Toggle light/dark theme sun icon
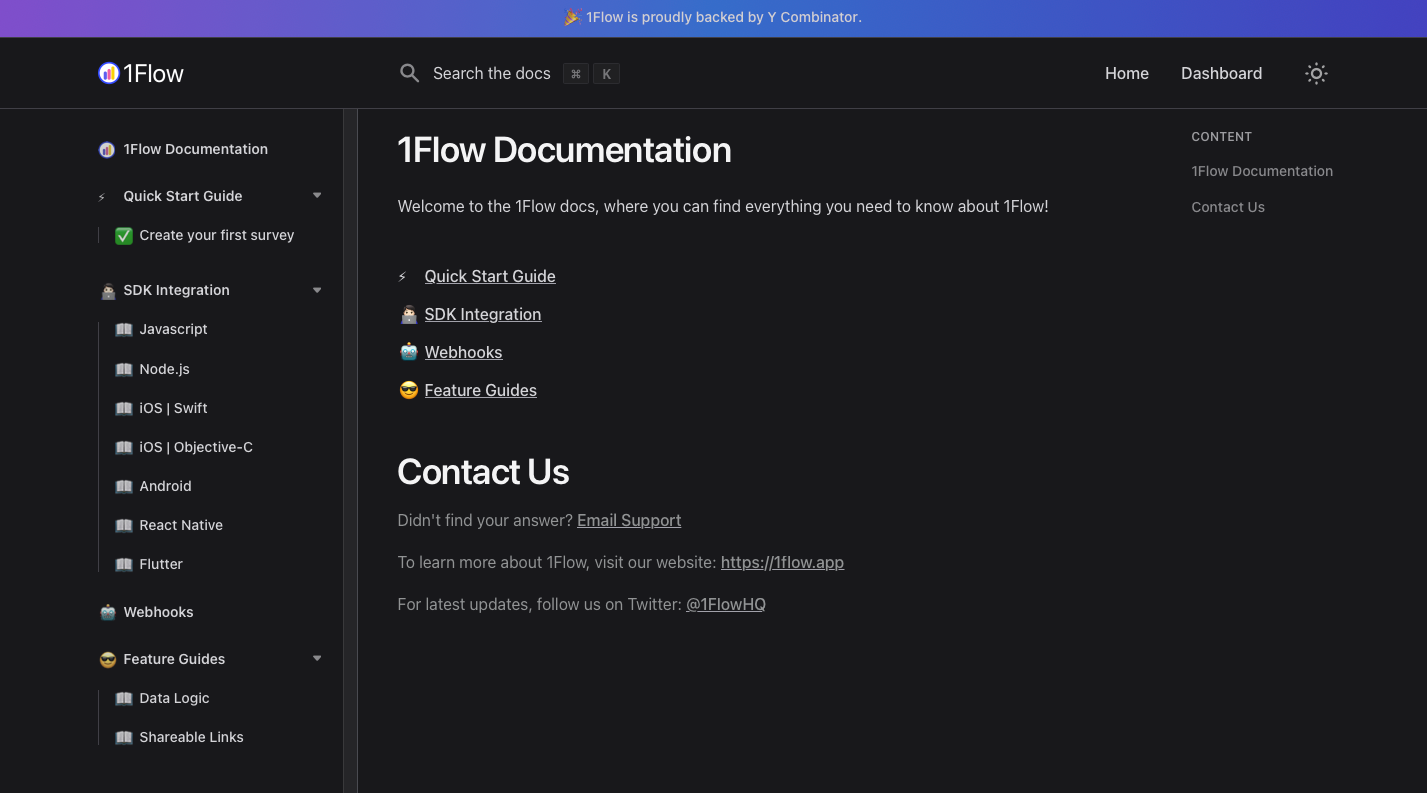This screenshot has width=1427, height=793. 1316,73
